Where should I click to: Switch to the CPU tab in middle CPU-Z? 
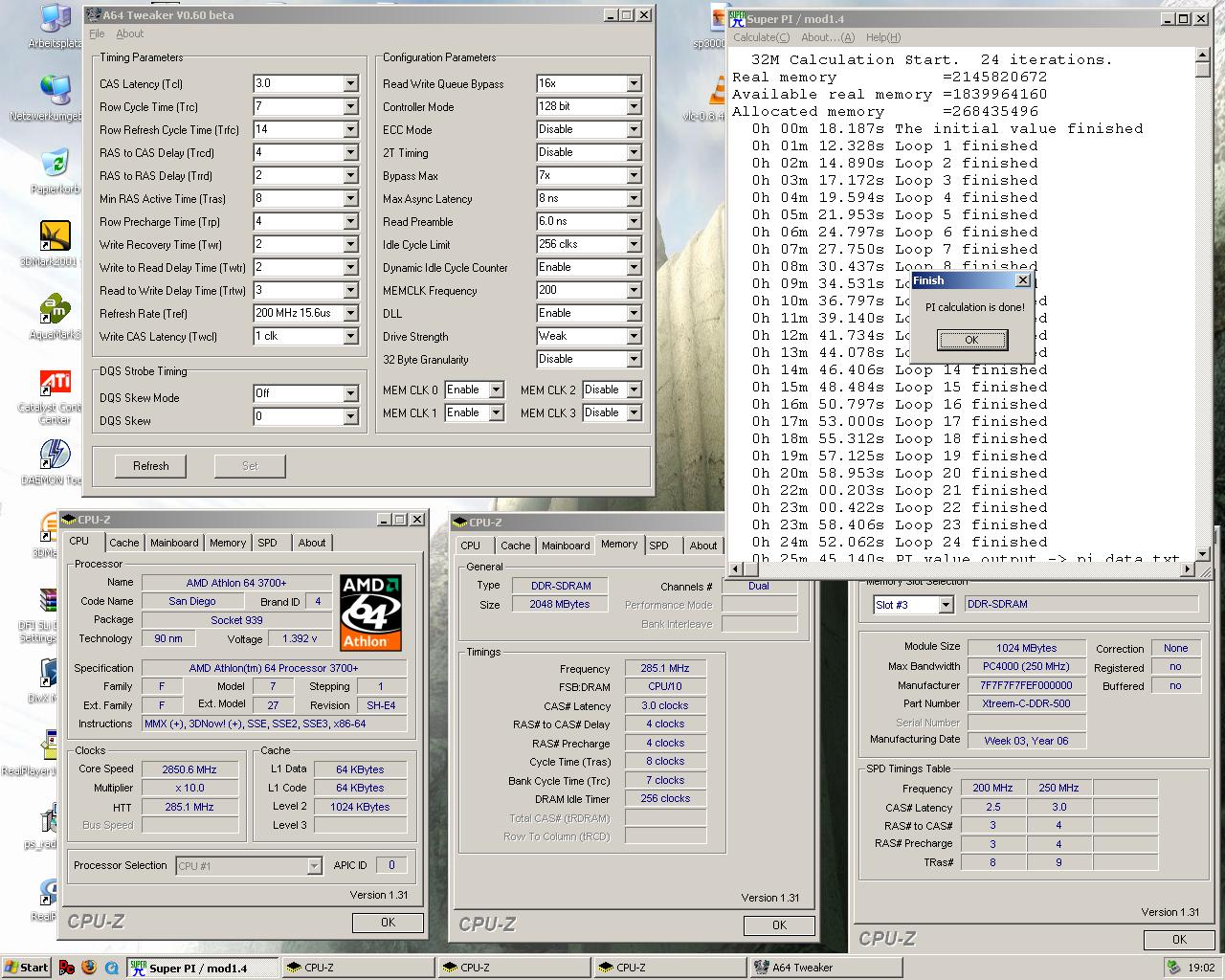coord(470,546)
